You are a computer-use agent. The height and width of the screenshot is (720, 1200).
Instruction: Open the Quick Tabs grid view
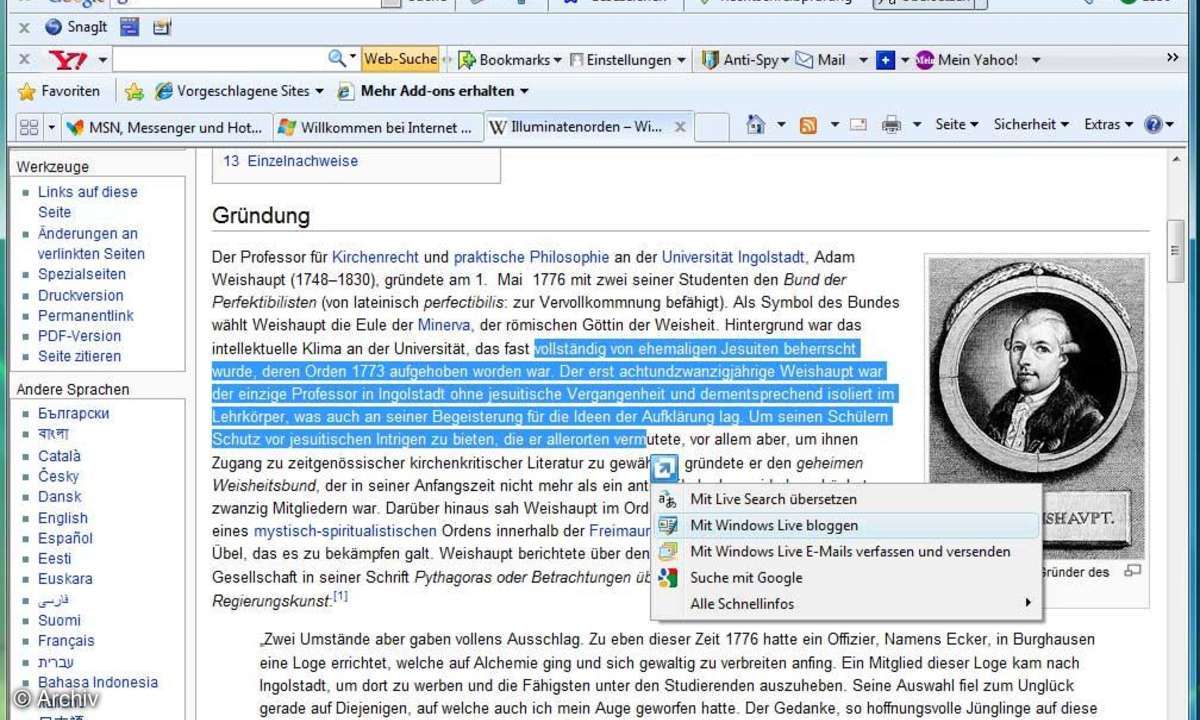click(28, 127)
